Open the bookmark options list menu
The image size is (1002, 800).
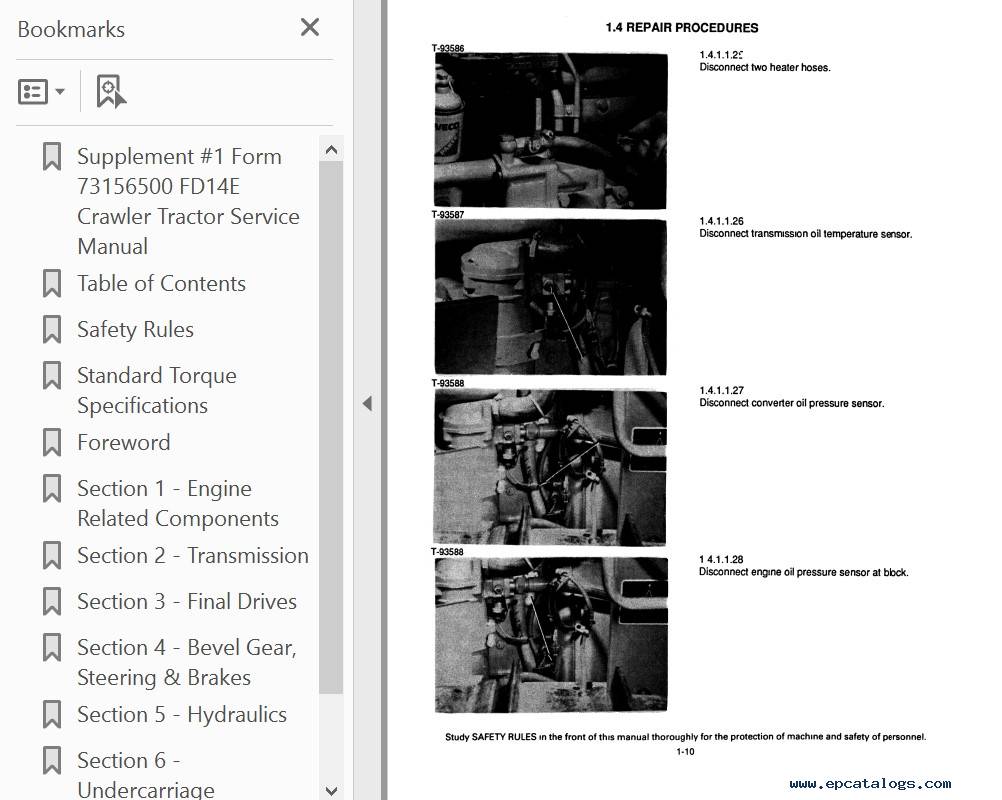42,91
